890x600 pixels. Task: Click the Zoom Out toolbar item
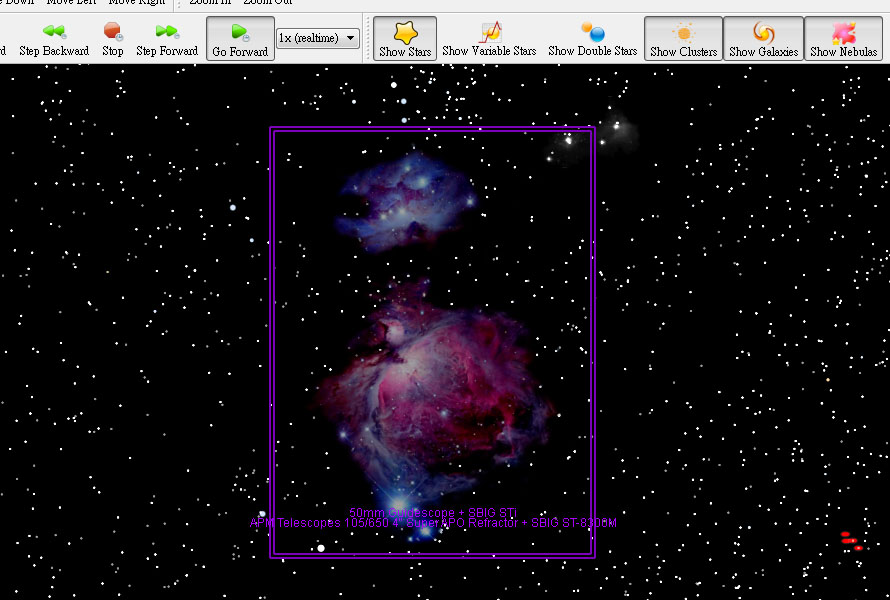tap(266, 3)
